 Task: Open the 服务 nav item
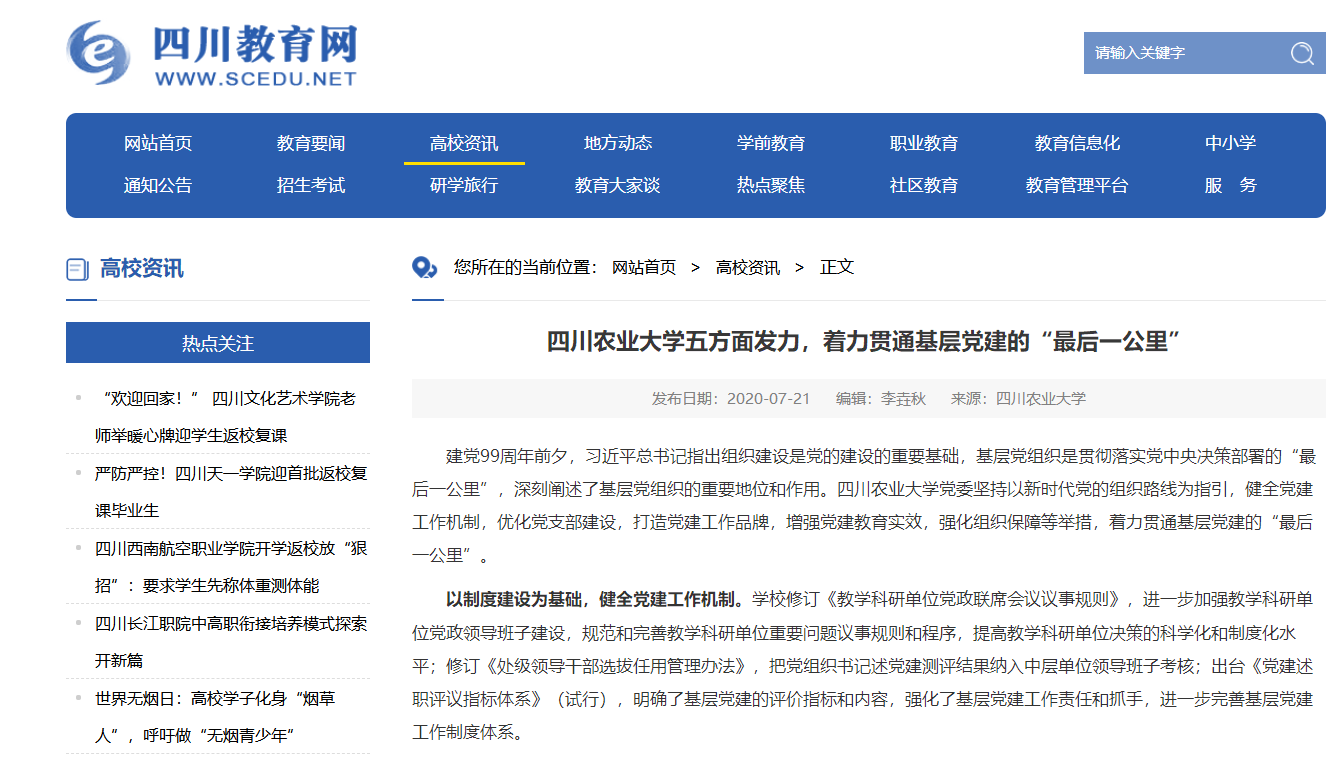click(x=1230, y=185)
